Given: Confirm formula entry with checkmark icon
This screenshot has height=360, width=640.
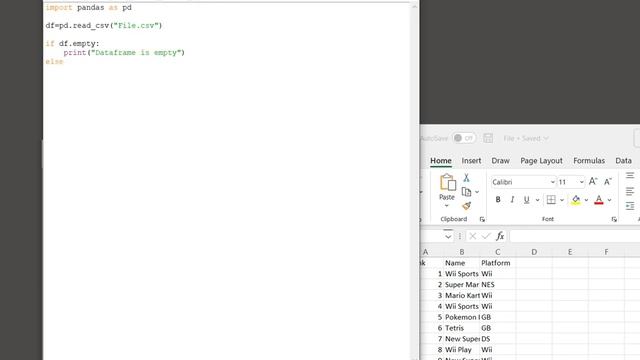Looking at the screenshot, I should coord(486,236).
